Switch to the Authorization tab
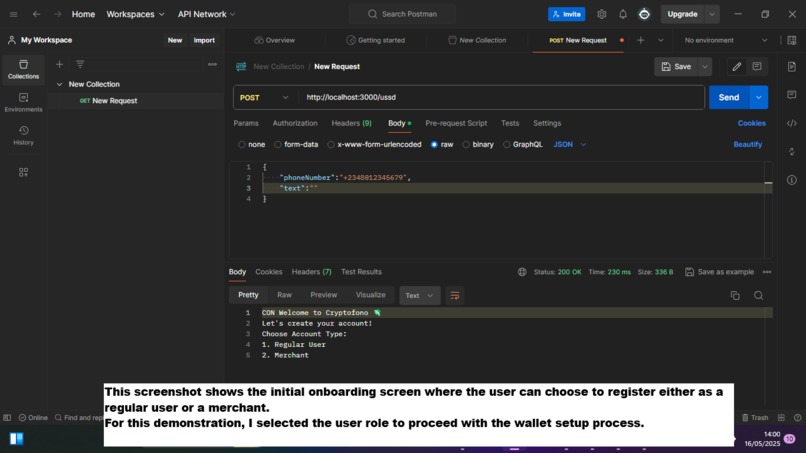Screen dimensions: 806x453 pos(295,123)
